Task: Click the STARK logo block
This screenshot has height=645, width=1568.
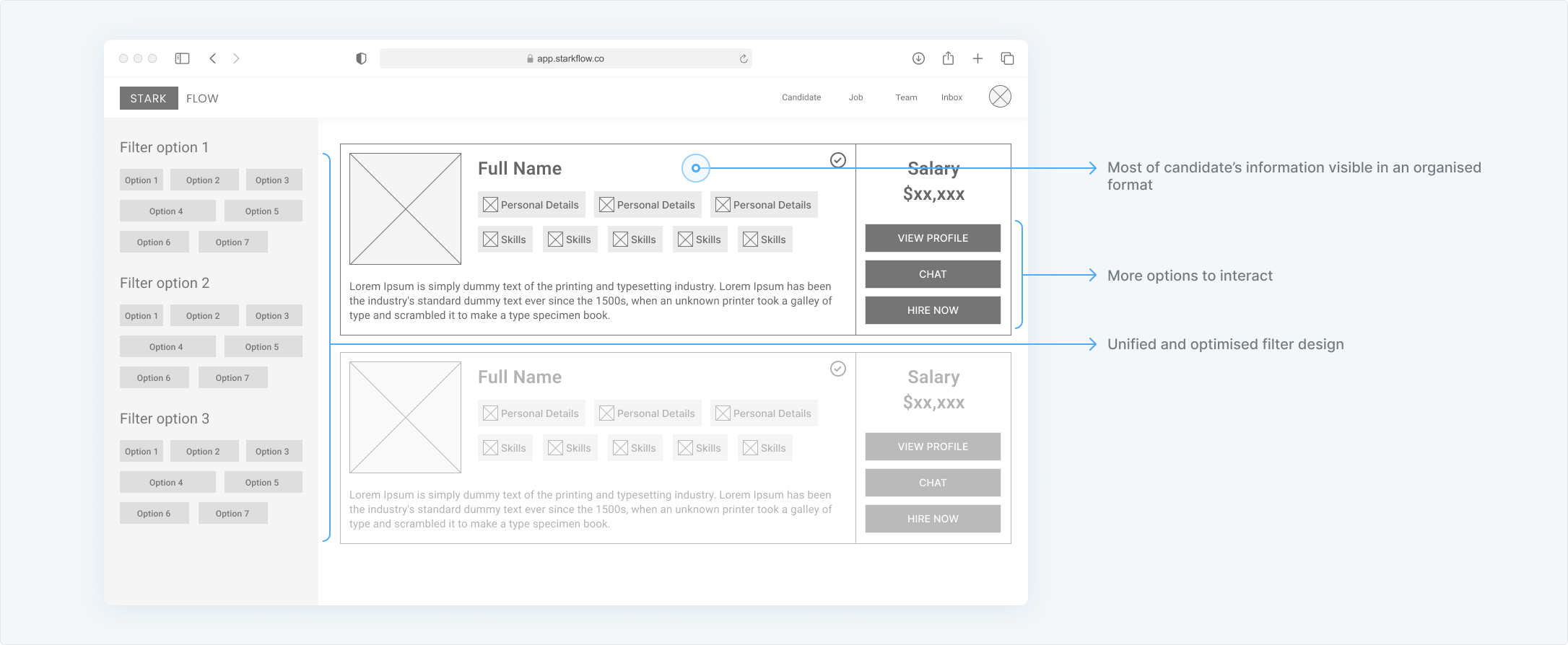Action: pos(149,98)
